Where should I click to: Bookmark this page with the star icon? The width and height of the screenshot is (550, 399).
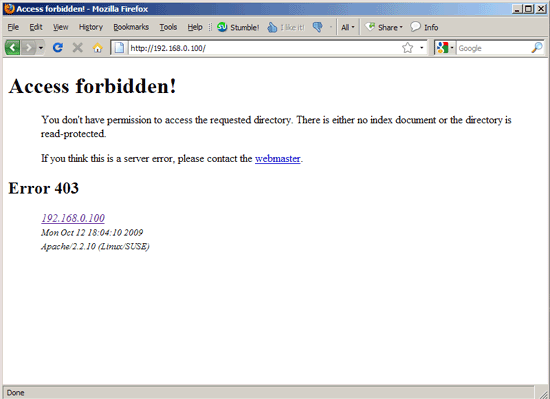coord(407,48)
